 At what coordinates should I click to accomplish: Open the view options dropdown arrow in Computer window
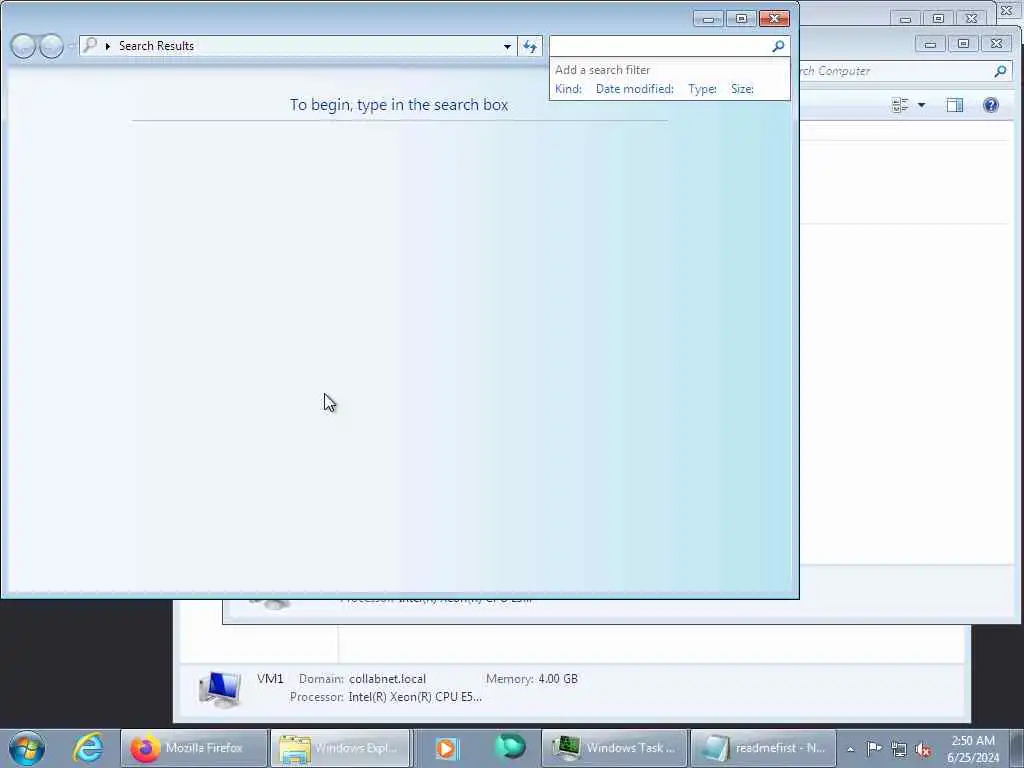pyautogui.click(x=921, y=105)
